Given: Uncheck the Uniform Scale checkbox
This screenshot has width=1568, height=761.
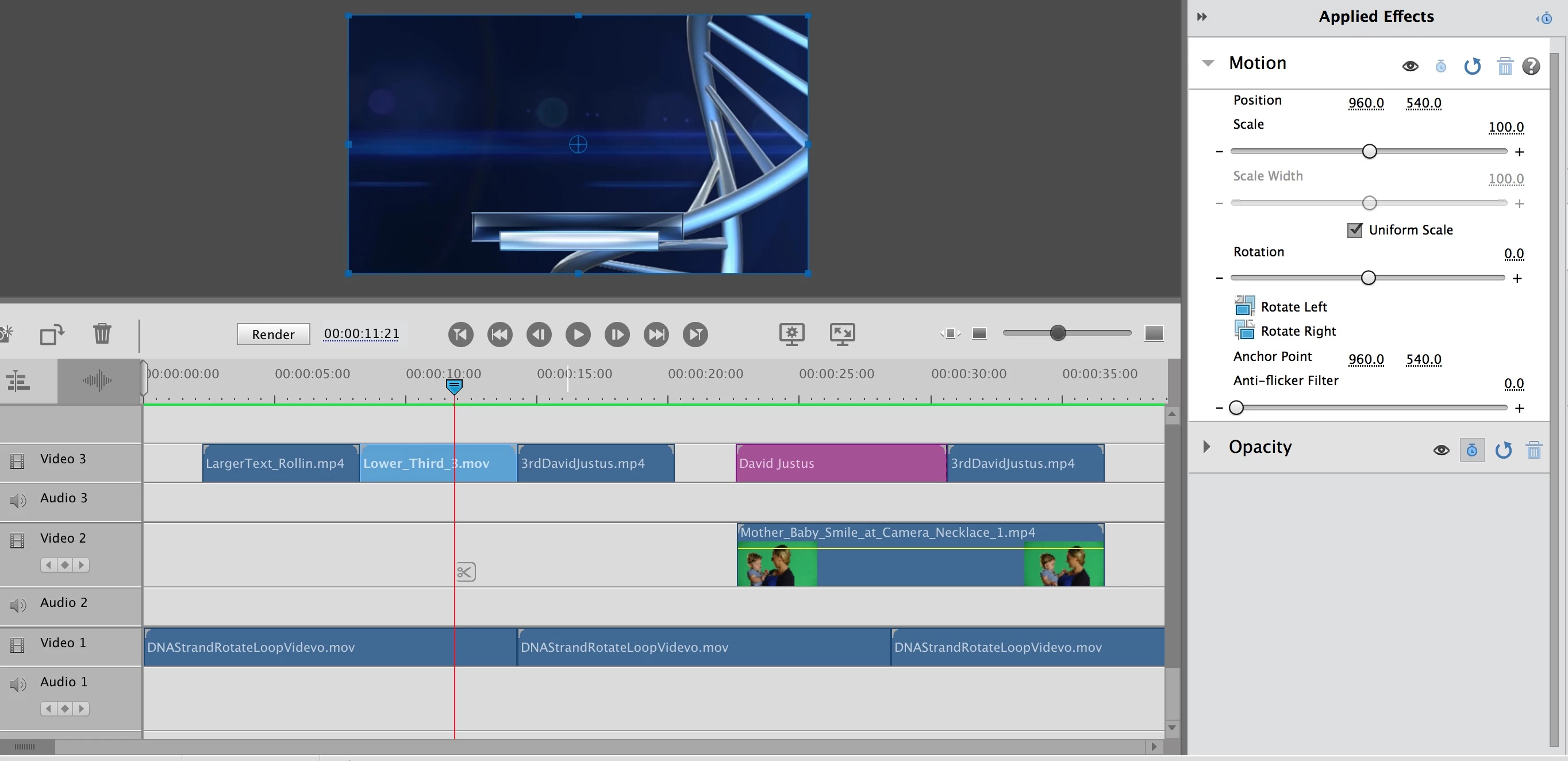Looking at the screenshot, I should coord(1354,230).
